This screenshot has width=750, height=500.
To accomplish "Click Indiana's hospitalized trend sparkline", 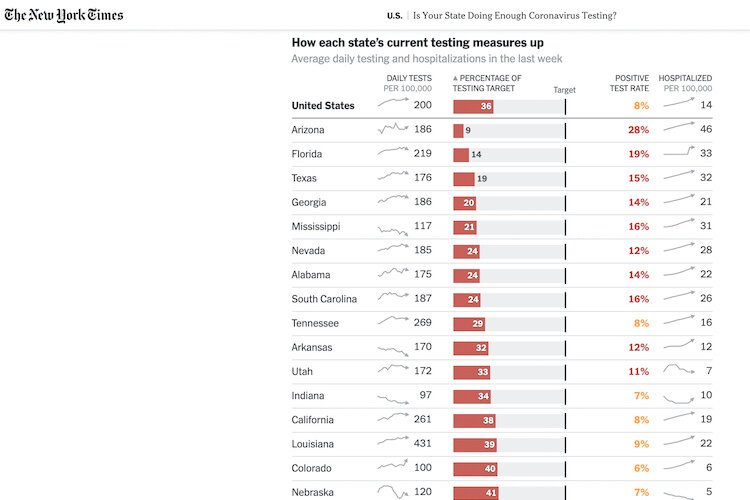I will pos(678,396).
